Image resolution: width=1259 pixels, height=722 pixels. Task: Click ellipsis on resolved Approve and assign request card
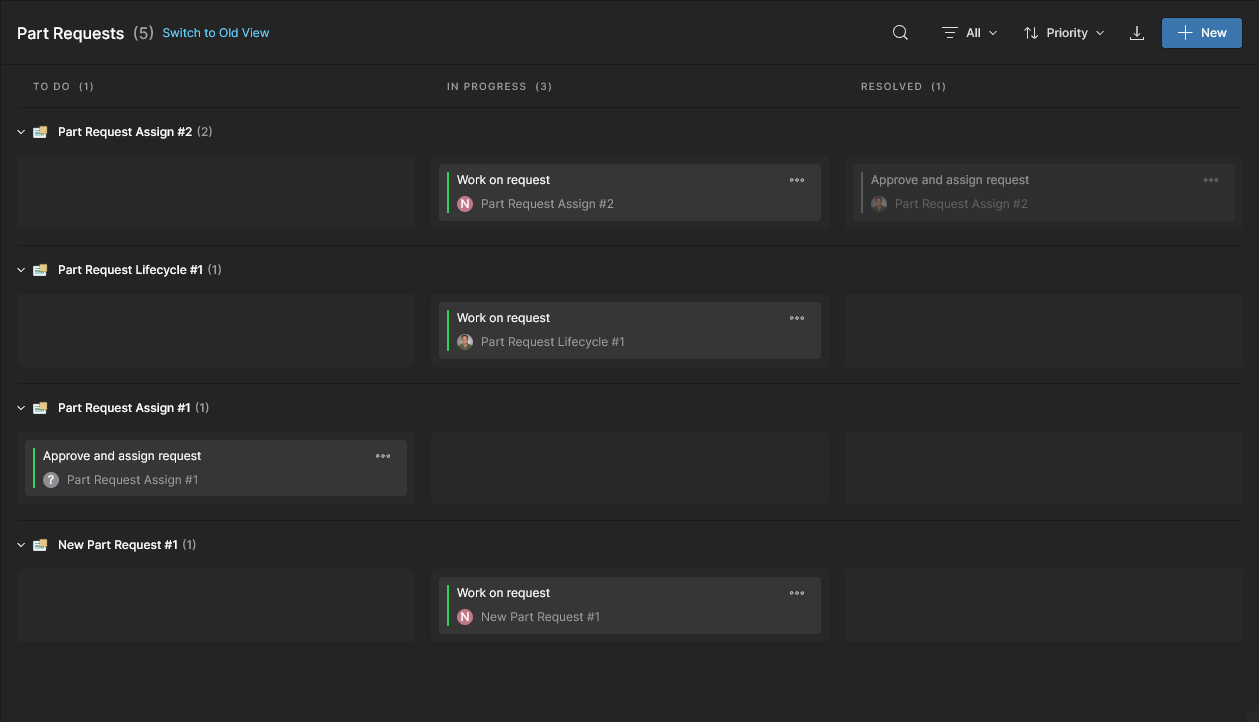pyautogui.click(x=1211, y=180)
